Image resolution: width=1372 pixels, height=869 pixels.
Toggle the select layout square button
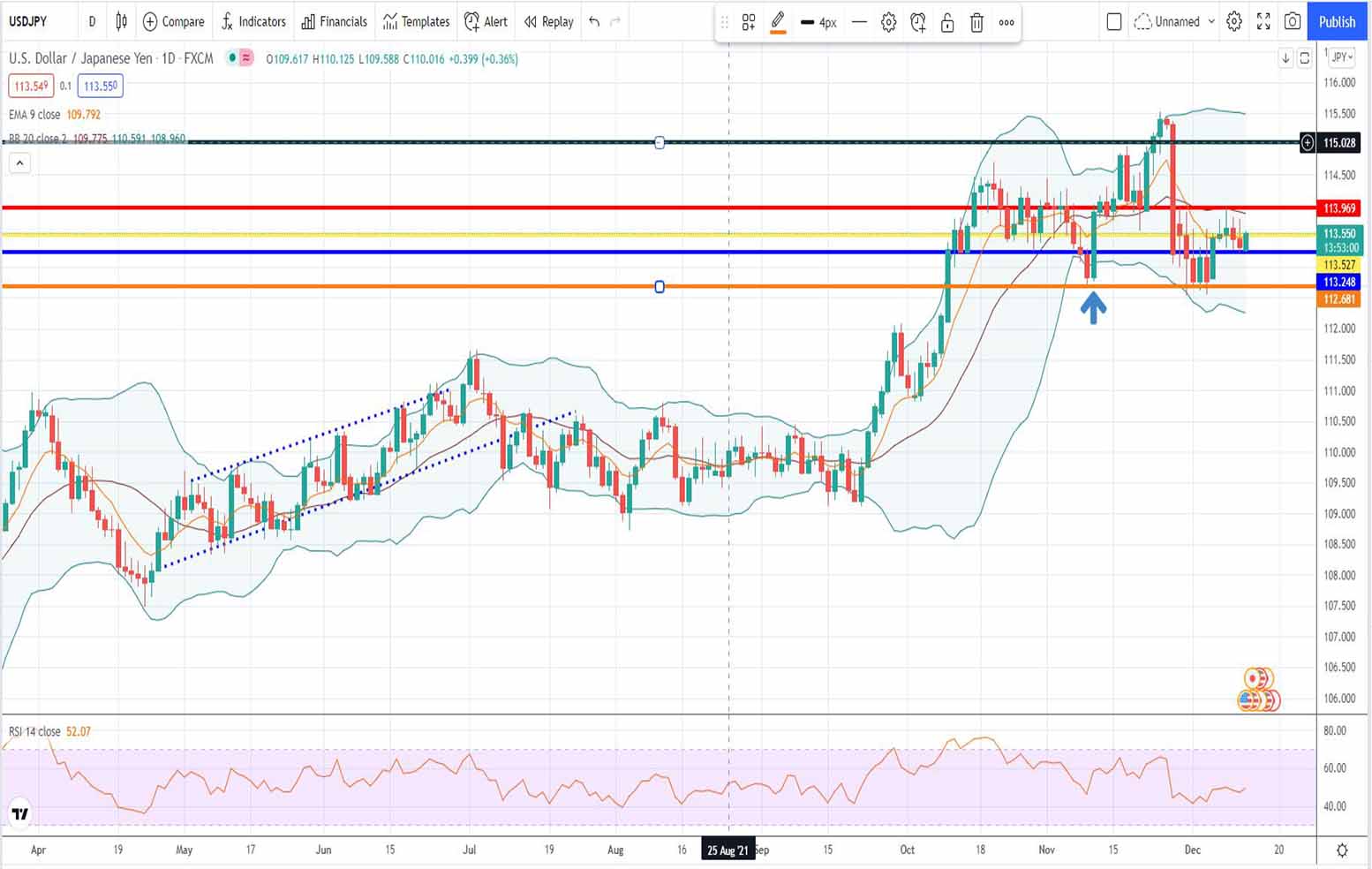click(x=1114, y=21)
